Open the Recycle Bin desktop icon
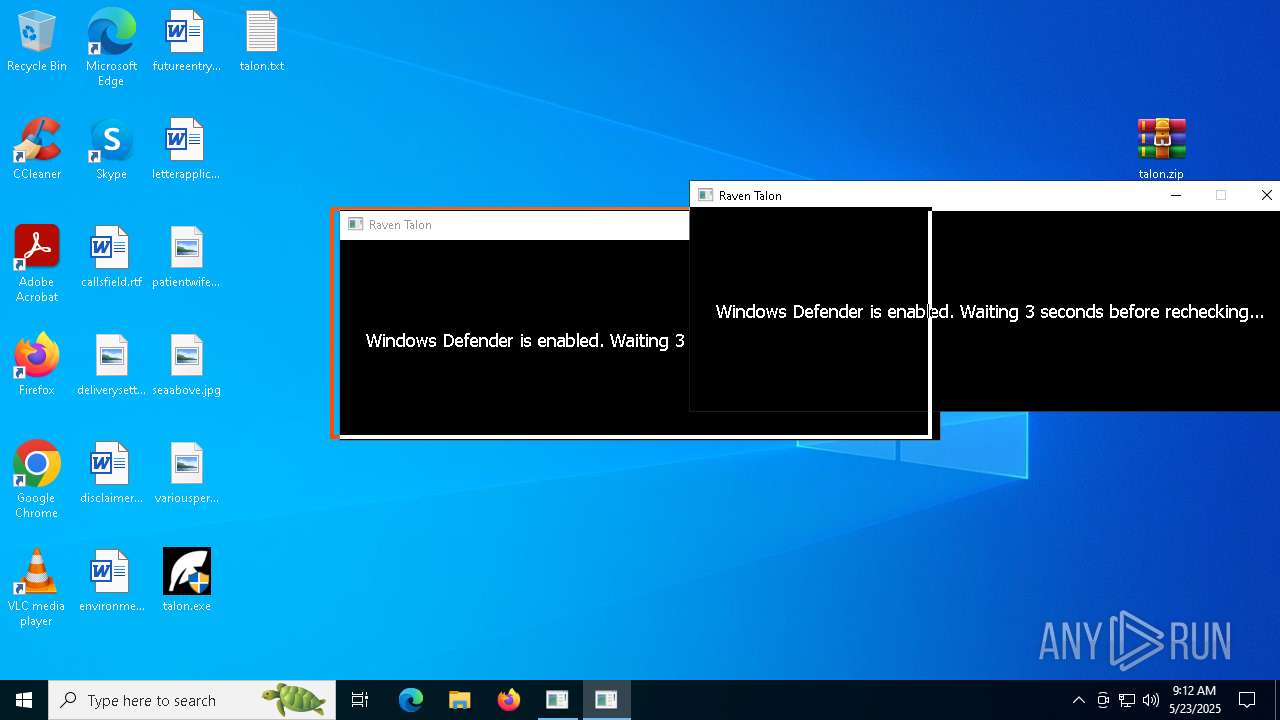Viewport: 1280px width, 720px height. point(36,42)
